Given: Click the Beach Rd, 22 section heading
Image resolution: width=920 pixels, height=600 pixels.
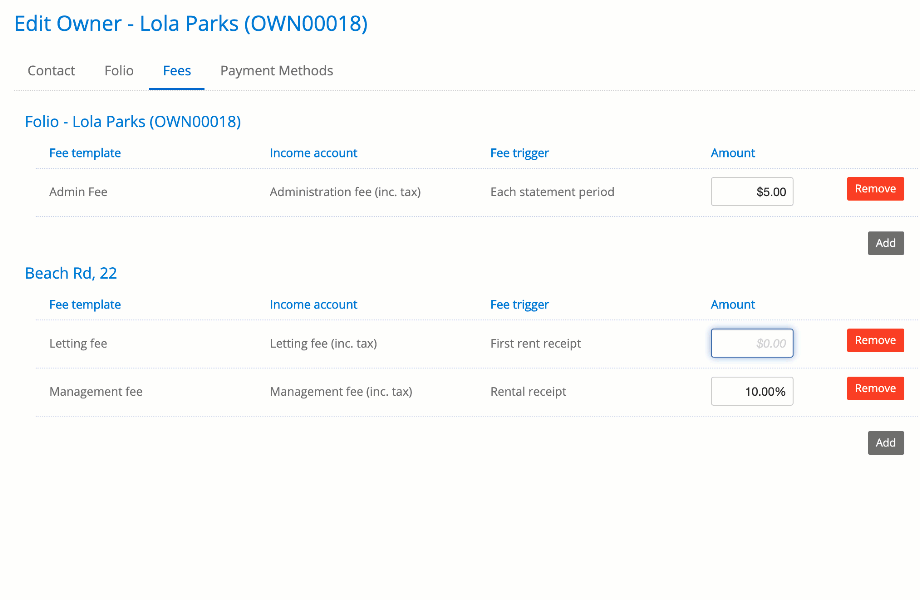Looking at the screenshot, I should pyautogui.click(x=71, y=274).
